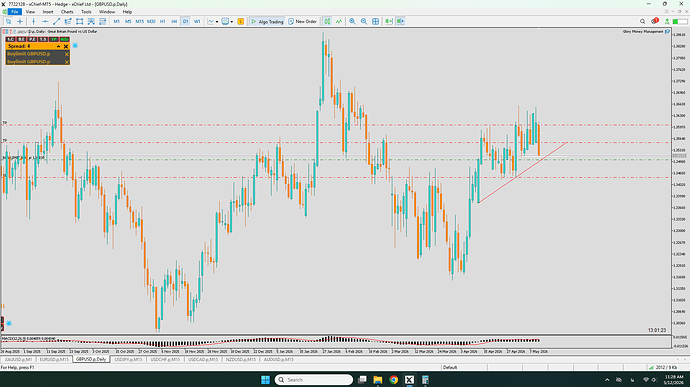Switch to the NZDUSD.p,M15 chart tab

coord(241,360)
